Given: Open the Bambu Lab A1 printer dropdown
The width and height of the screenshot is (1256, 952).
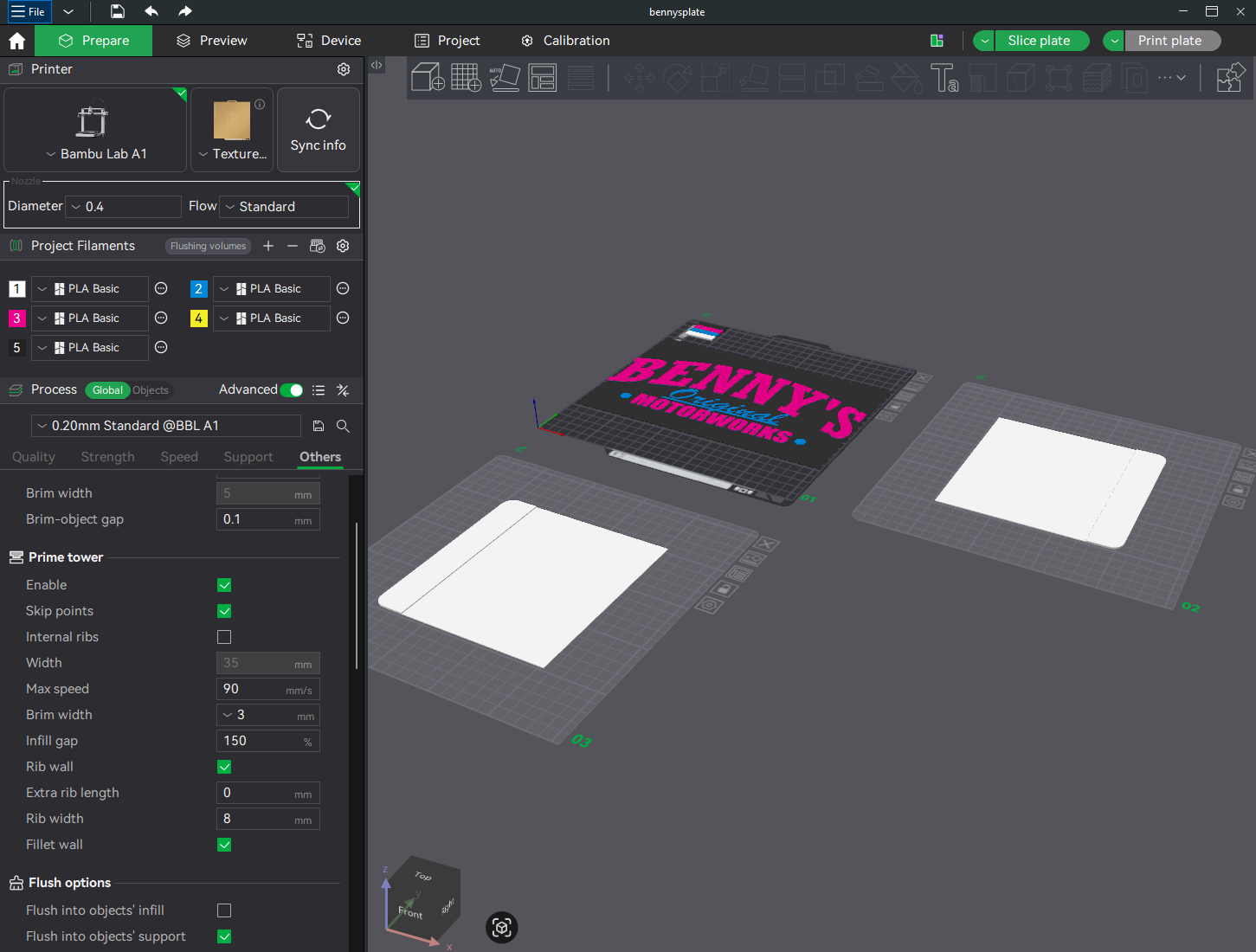Looking at the screenshot, I should click(x=95, y=154).
